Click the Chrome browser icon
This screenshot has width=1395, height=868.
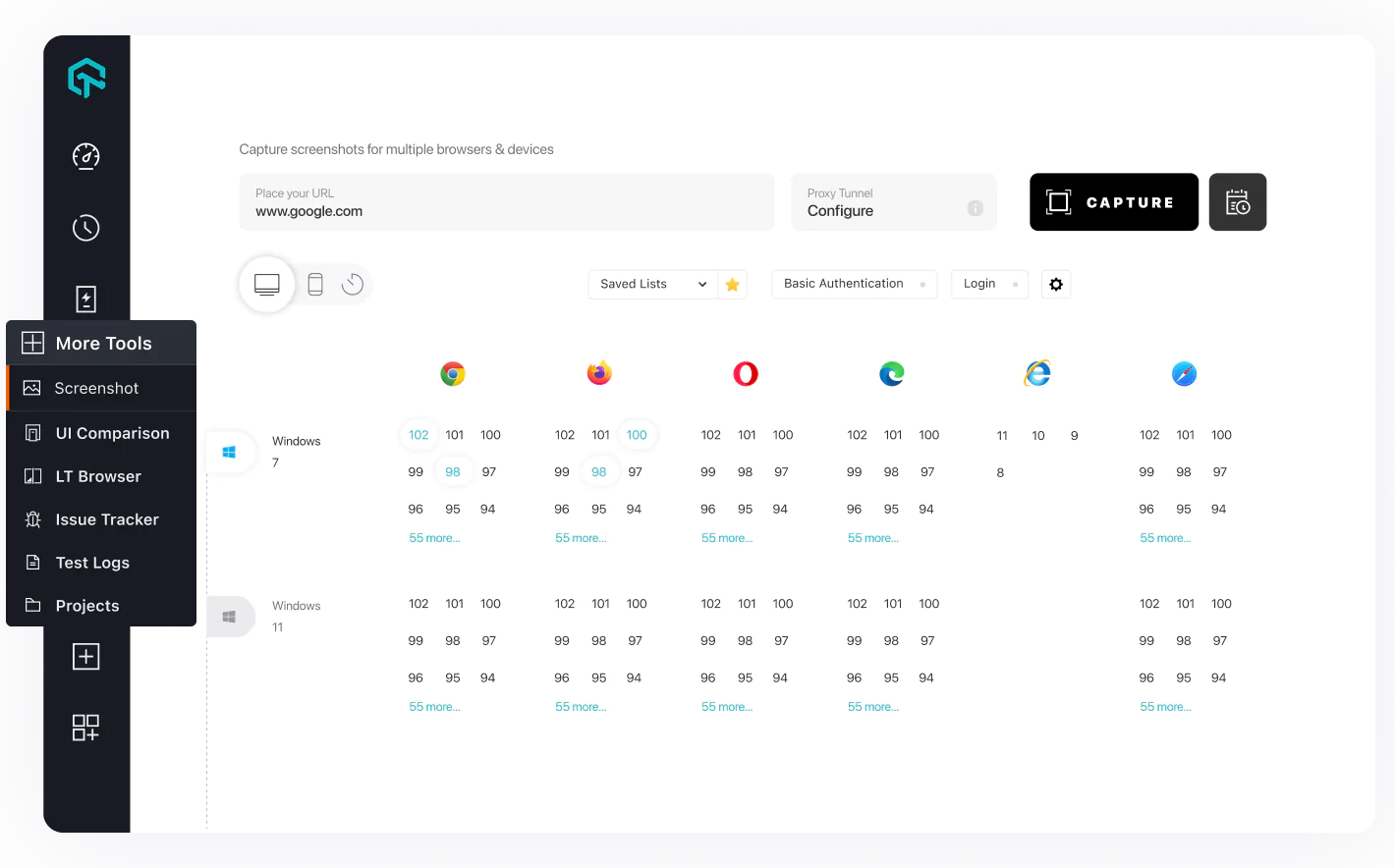(453, 374)
